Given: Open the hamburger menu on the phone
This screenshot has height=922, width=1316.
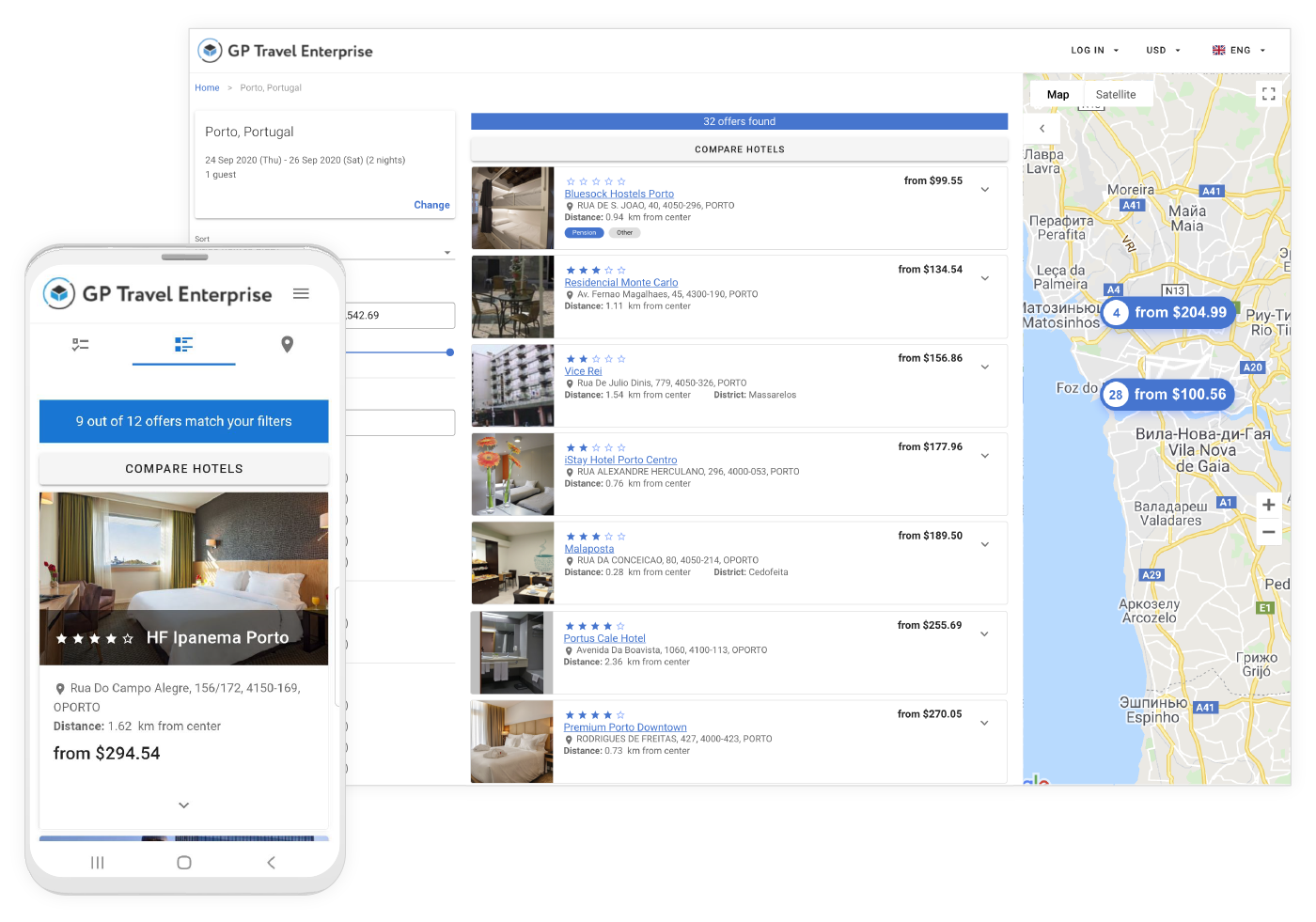Looking at the screenshot, I should pos(301,294).
